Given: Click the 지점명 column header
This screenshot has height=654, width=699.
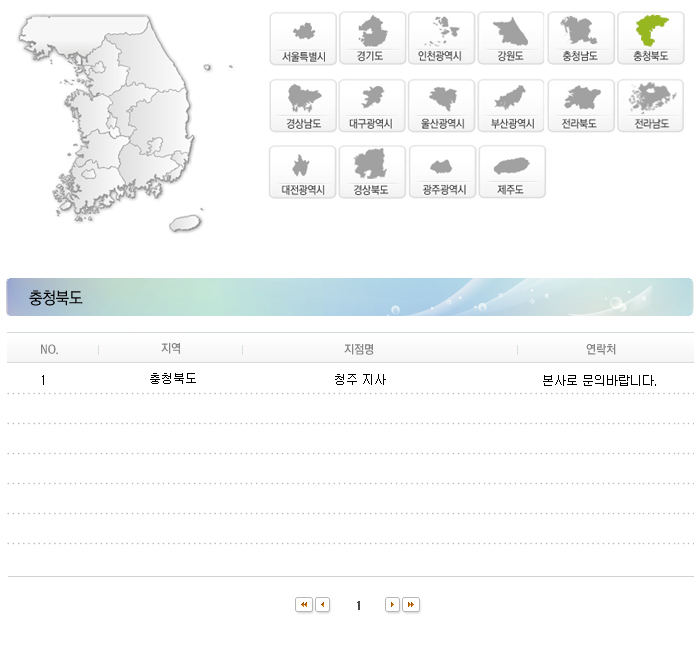Looking at the screenshot, I should 359,349.
